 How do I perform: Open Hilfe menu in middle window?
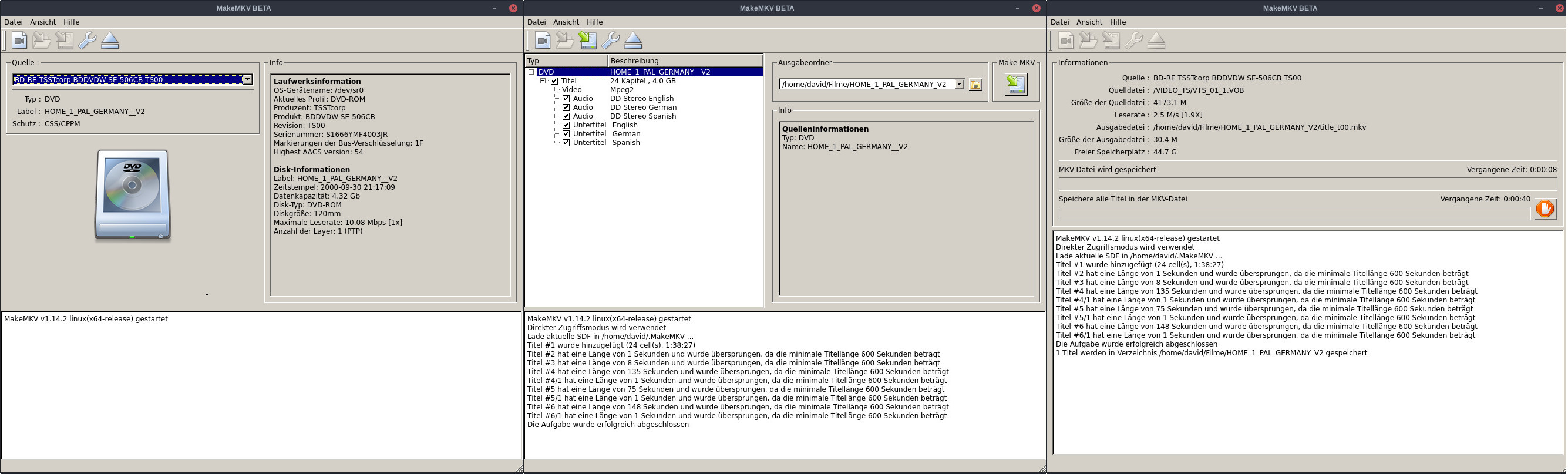[x=595, y=22]
